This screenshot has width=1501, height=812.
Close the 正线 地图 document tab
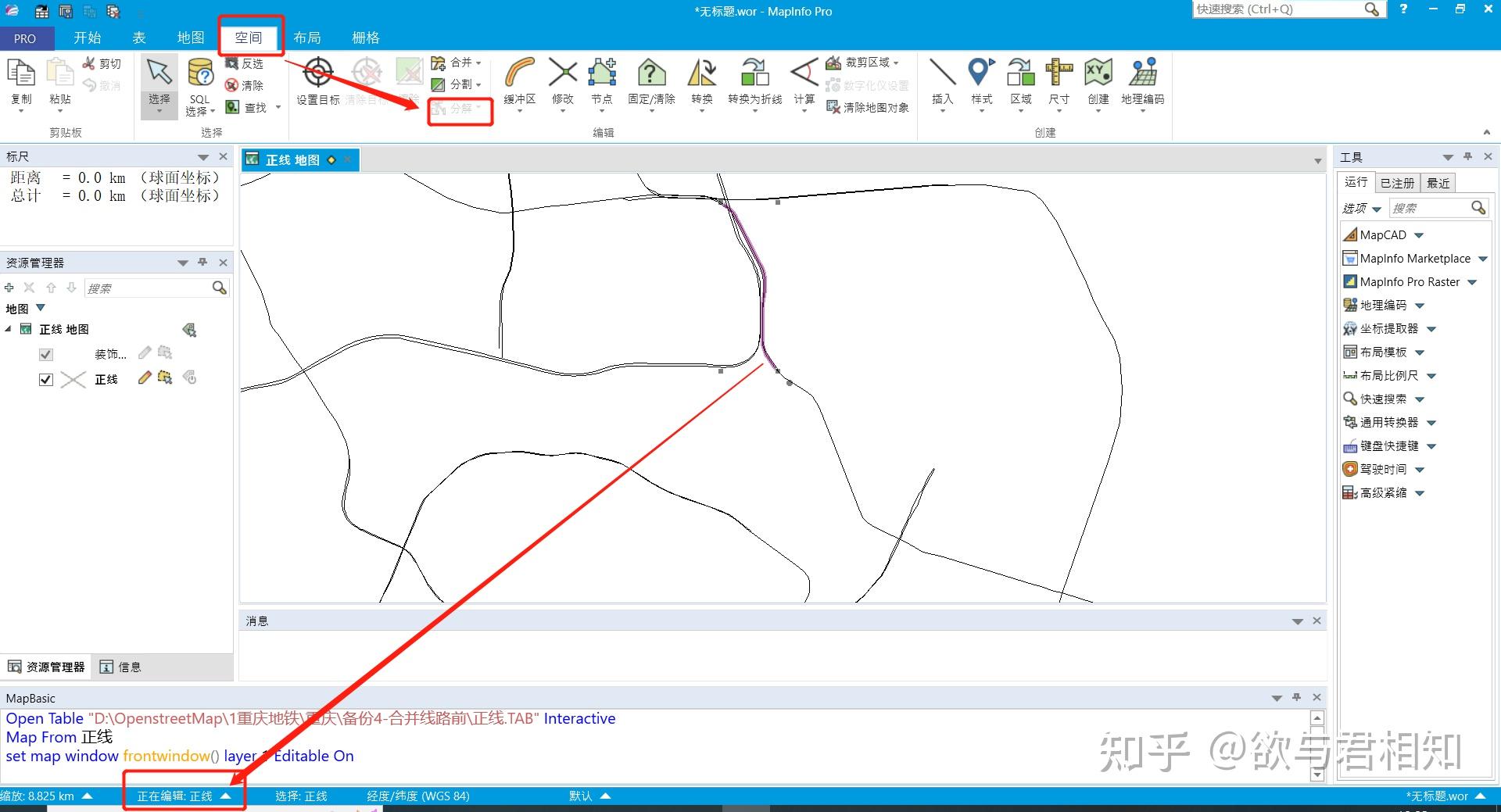pos(347,159)
